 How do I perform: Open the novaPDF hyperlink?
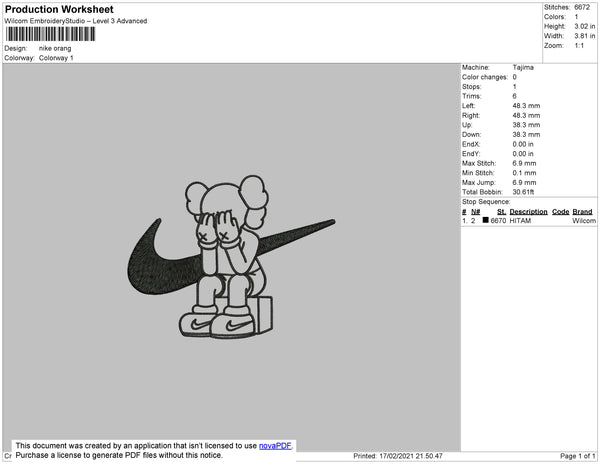[x=275, y=446]
